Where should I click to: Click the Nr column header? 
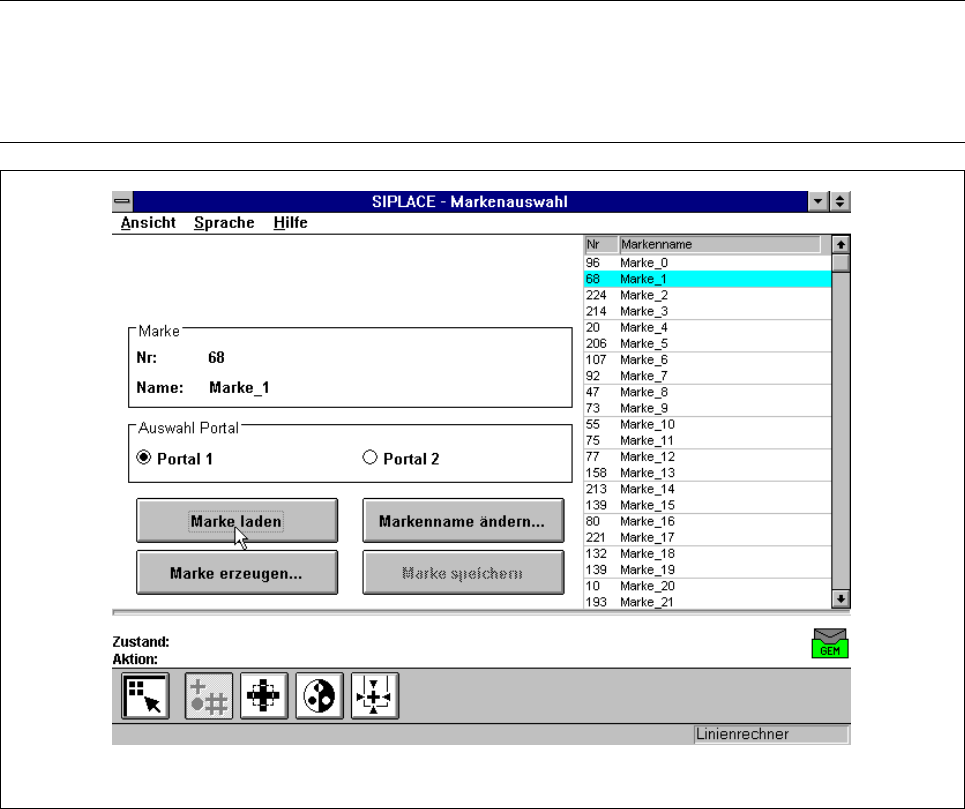[601, 244]
